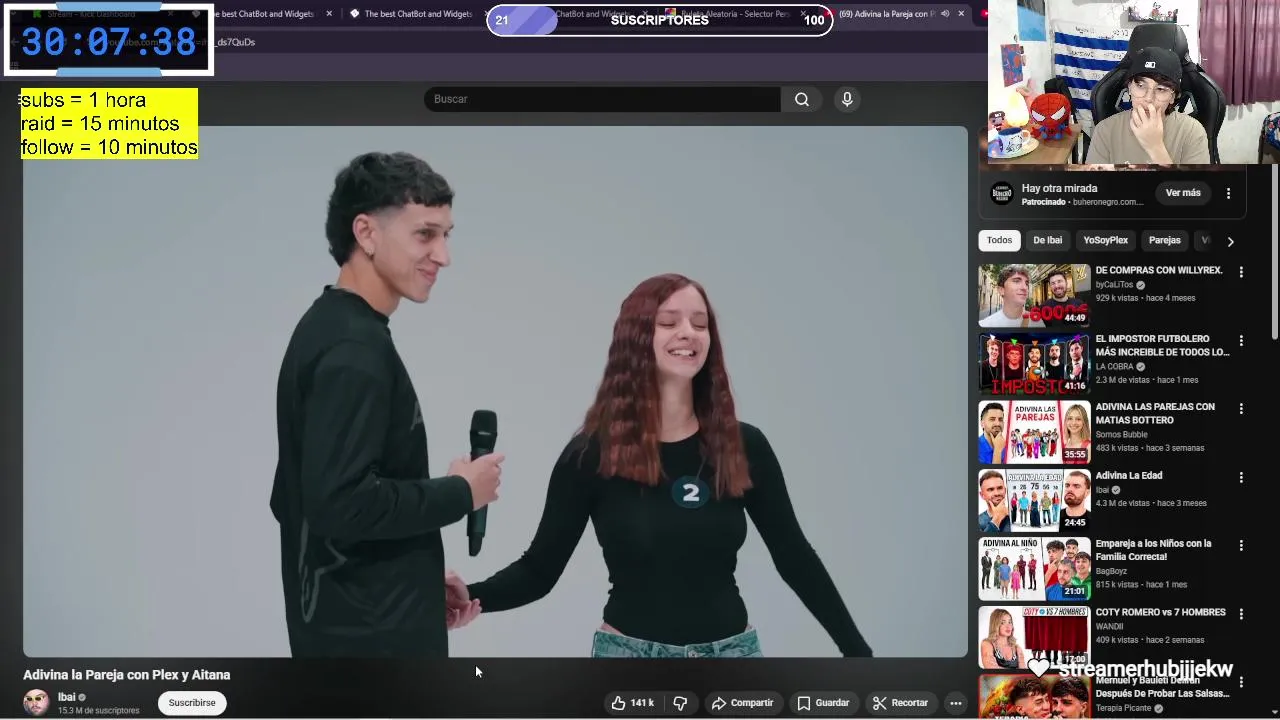This screenshot has height=720, width=1280.
Task: Open the Ibai channel name link
Action: pyautogui.click(x=67, y=697)
